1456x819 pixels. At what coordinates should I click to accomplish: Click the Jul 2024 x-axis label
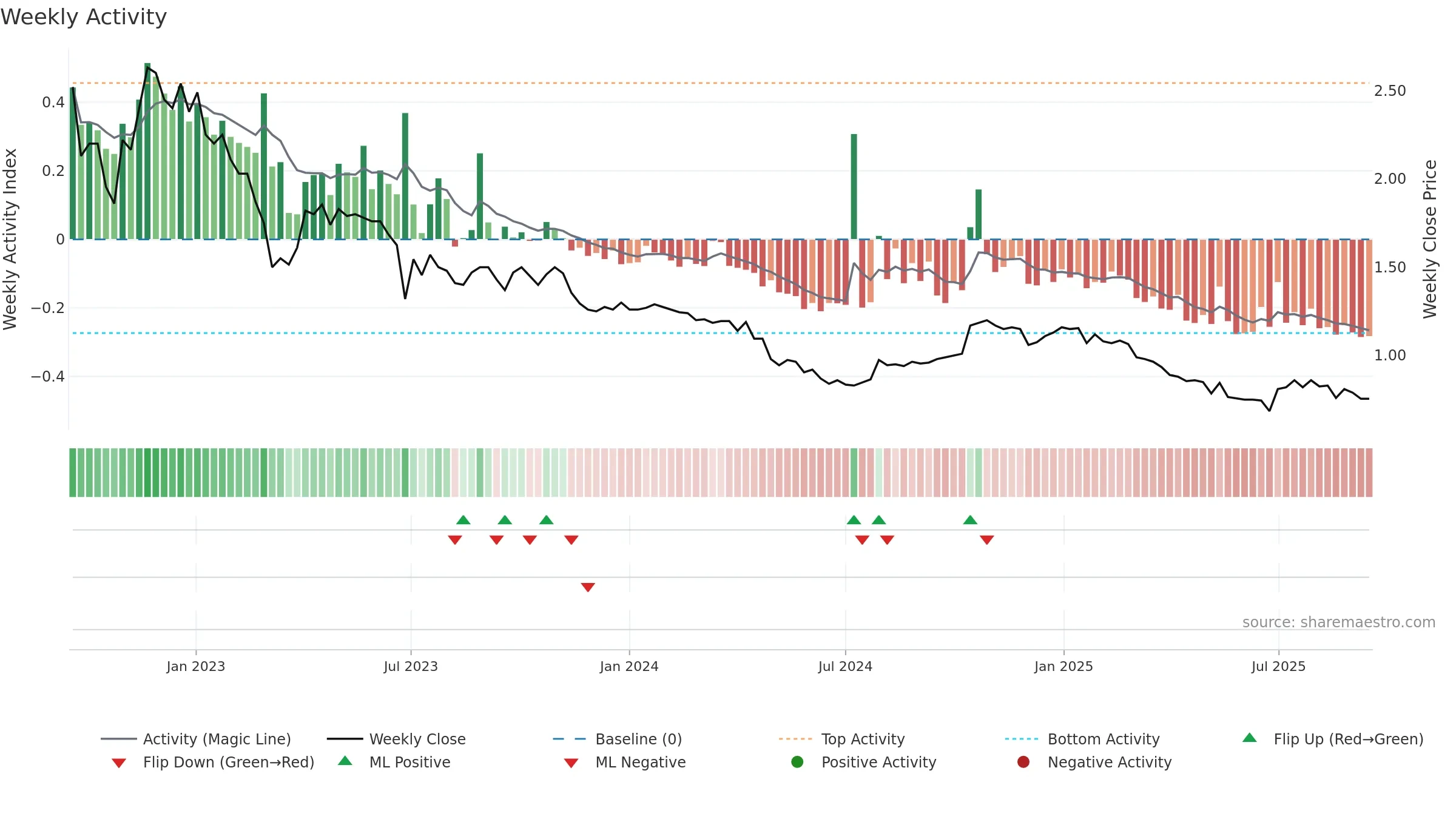tap(845, 666)
